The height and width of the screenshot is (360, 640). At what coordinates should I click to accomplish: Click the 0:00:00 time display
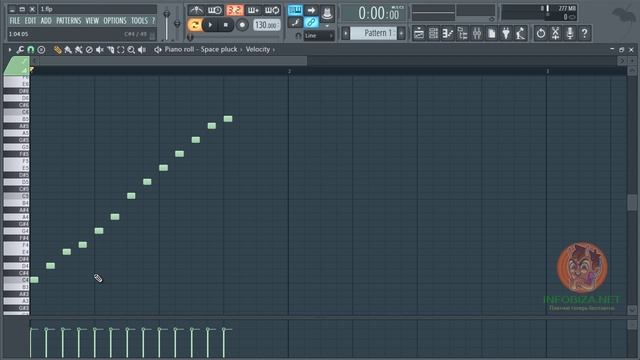tap(374, 13)
